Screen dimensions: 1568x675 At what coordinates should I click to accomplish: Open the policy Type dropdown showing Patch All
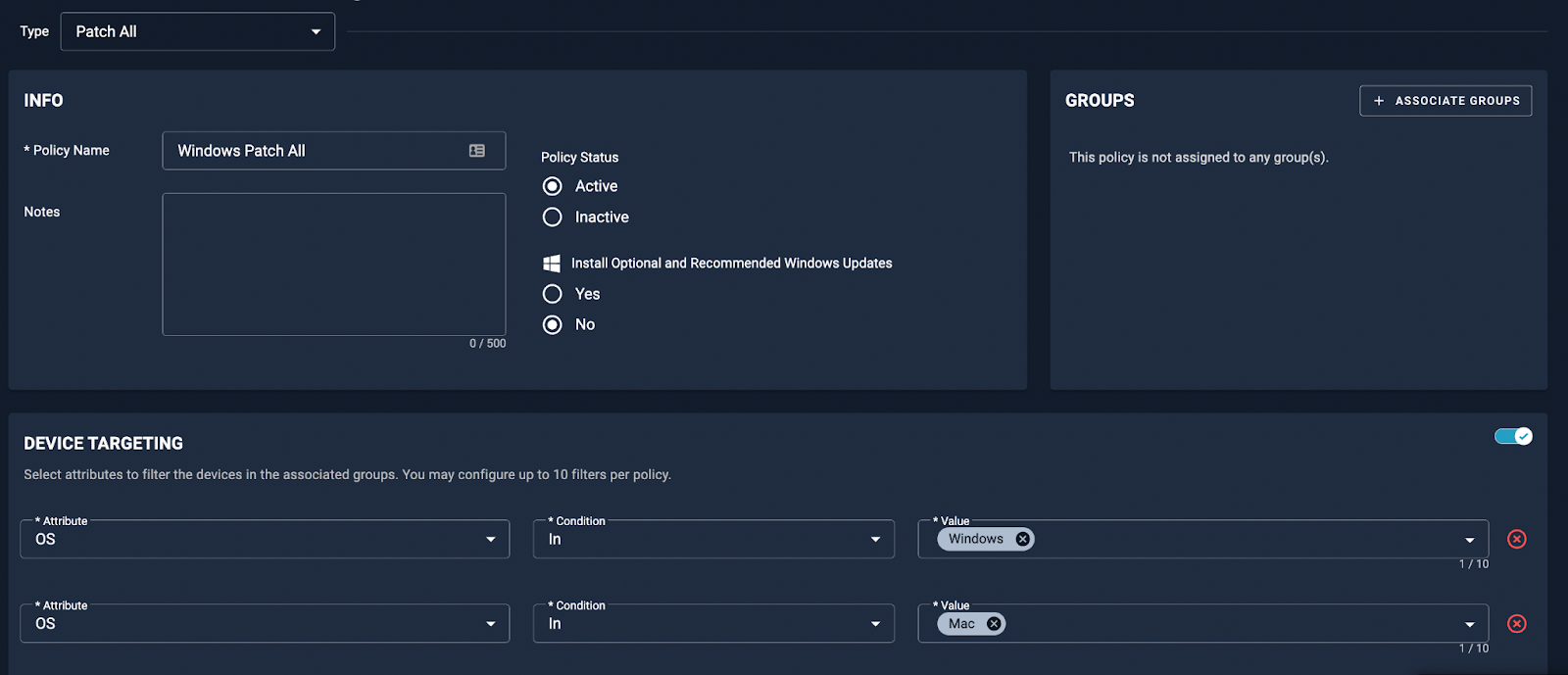[x=198, y=31]
